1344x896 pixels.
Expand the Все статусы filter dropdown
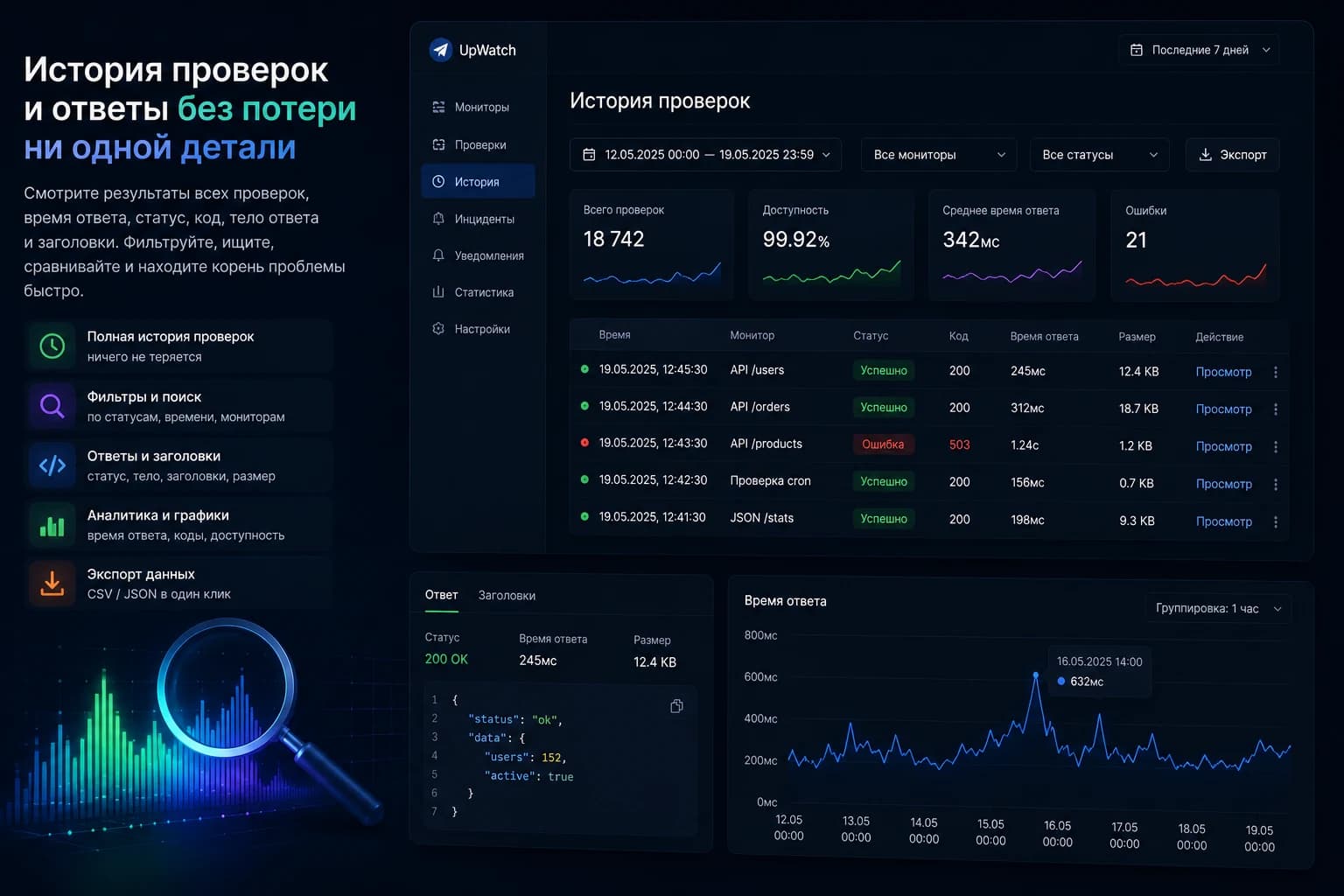coord(1100,155)
